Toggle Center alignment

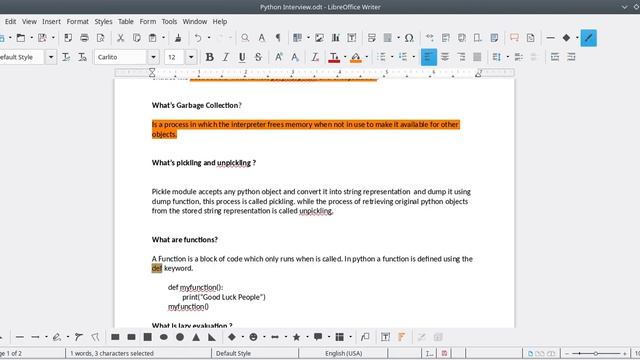pos(445,57)
